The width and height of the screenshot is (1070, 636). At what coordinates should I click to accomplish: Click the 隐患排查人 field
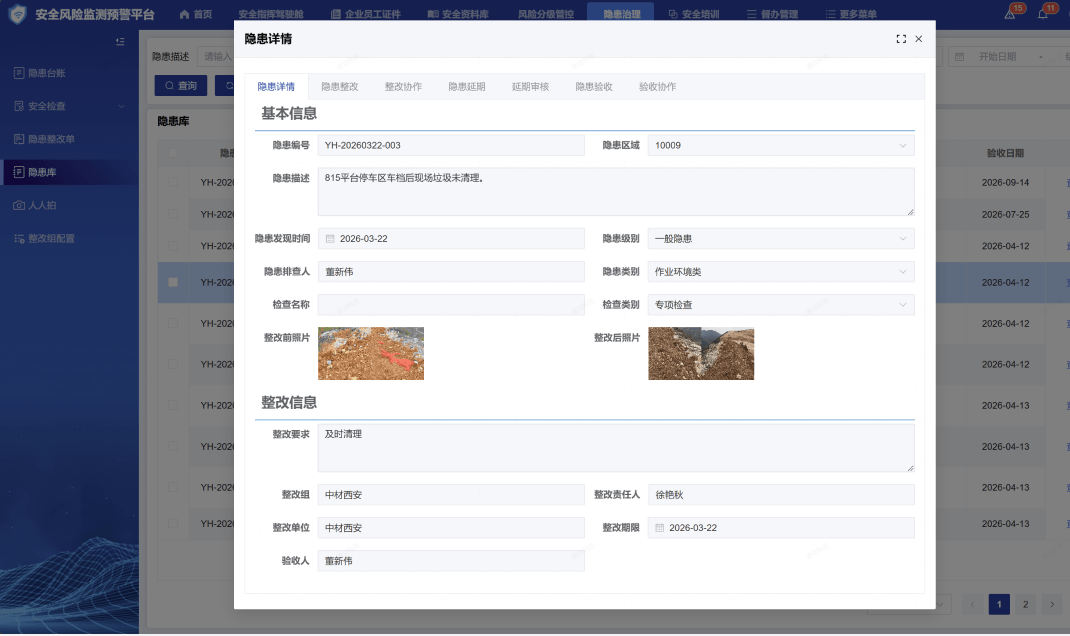451,272
